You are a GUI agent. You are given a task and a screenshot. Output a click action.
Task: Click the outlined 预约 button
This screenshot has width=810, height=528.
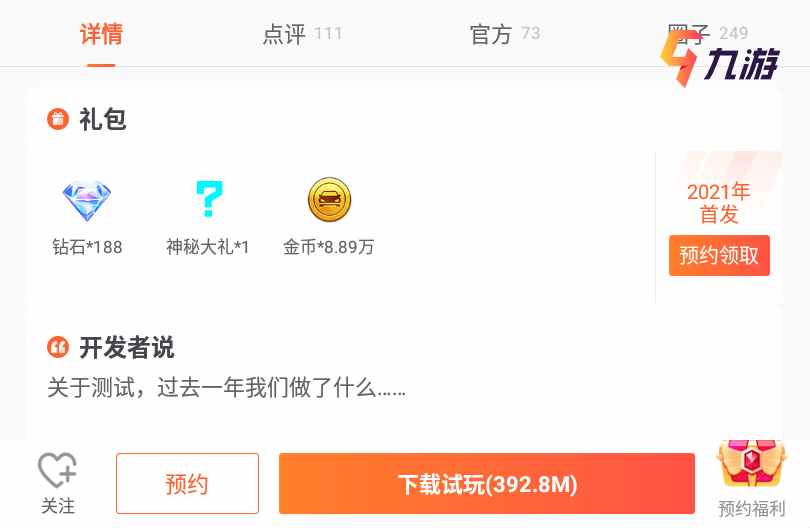point(188,484)
